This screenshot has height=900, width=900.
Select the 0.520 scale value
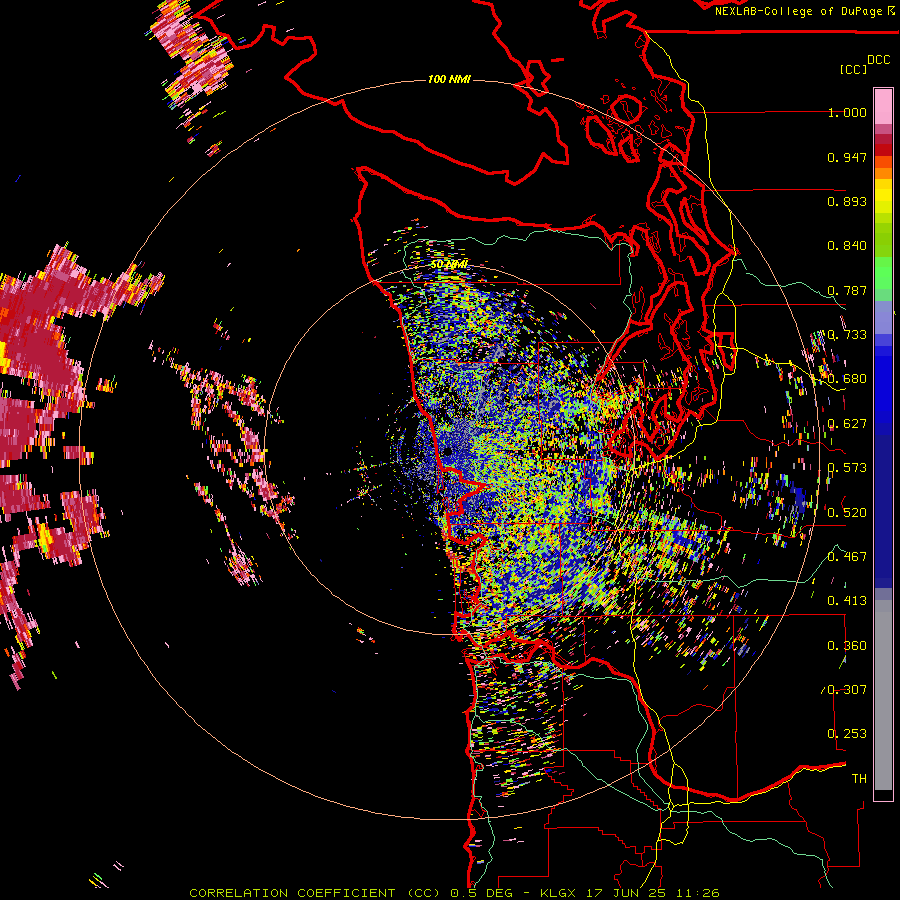pos(847,512)
